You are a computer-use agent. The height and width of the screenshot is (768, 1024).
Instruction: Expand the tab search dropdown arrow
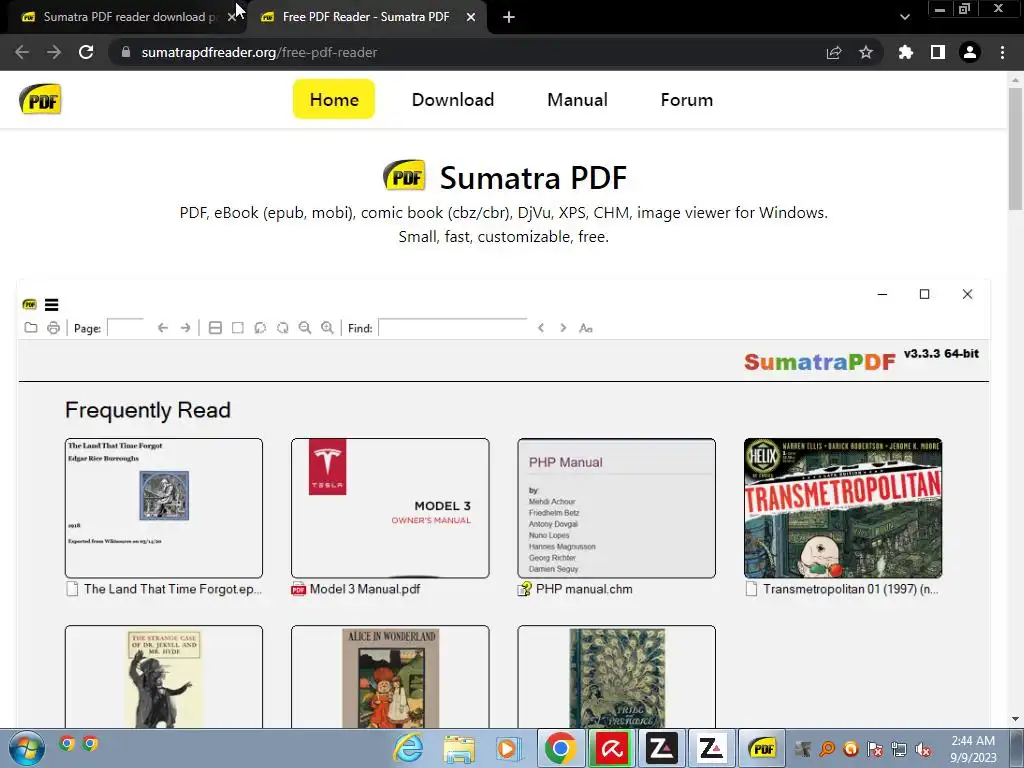pos(904,17)
